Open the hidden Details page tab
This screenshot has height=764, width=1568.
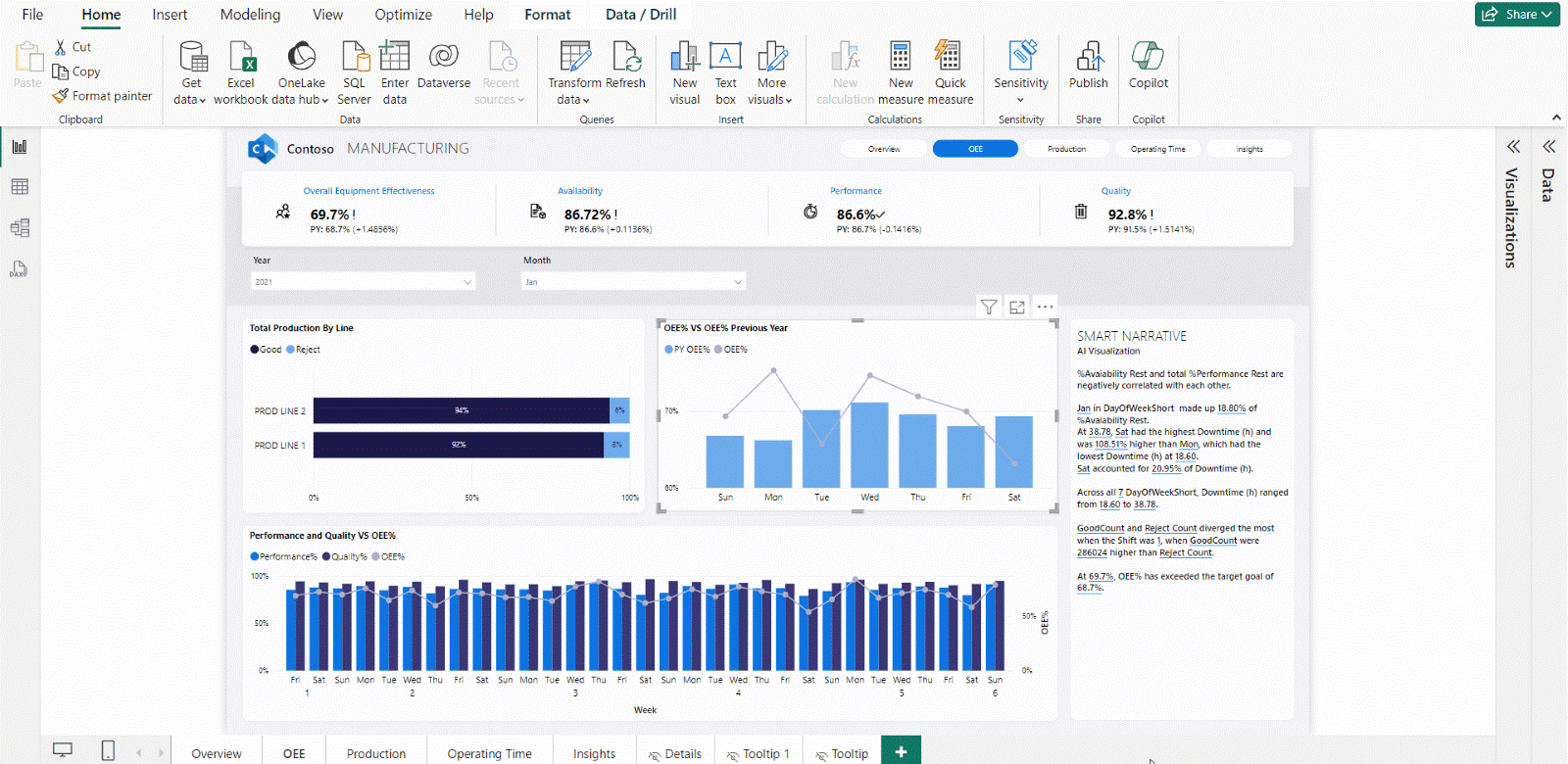[x=675, y=753]
